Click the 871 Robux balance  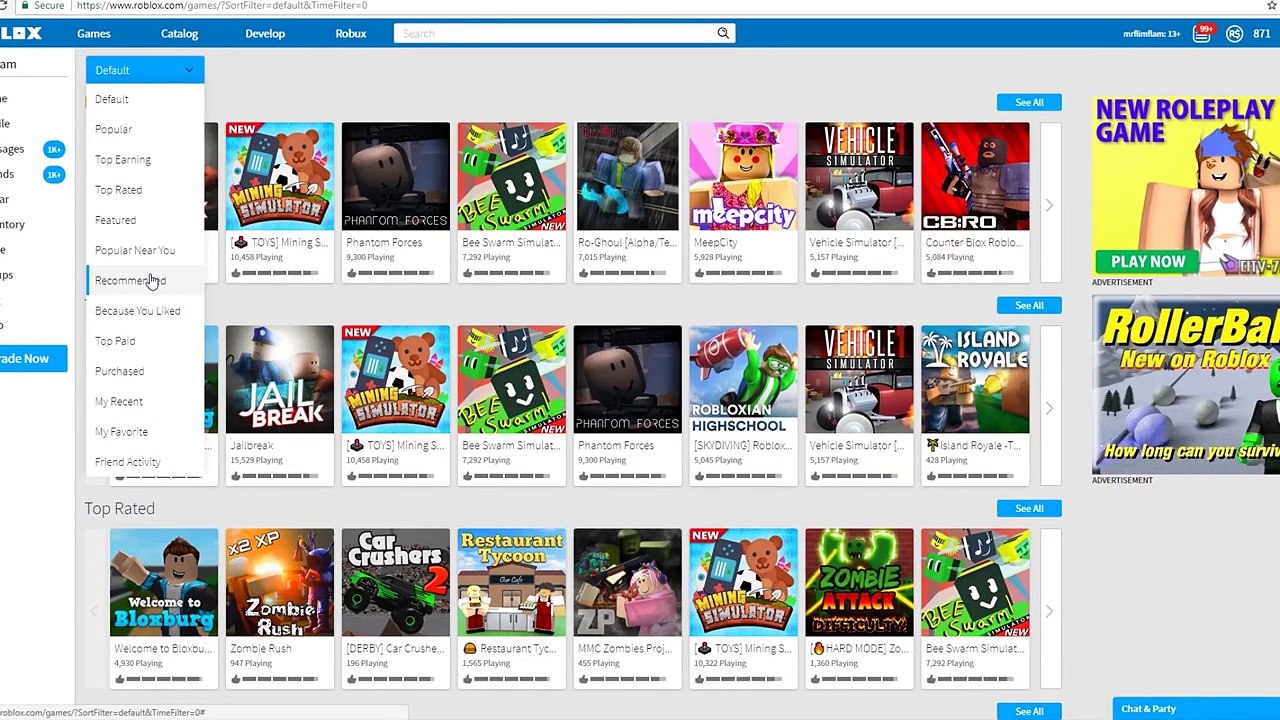tap(1261, 34)
